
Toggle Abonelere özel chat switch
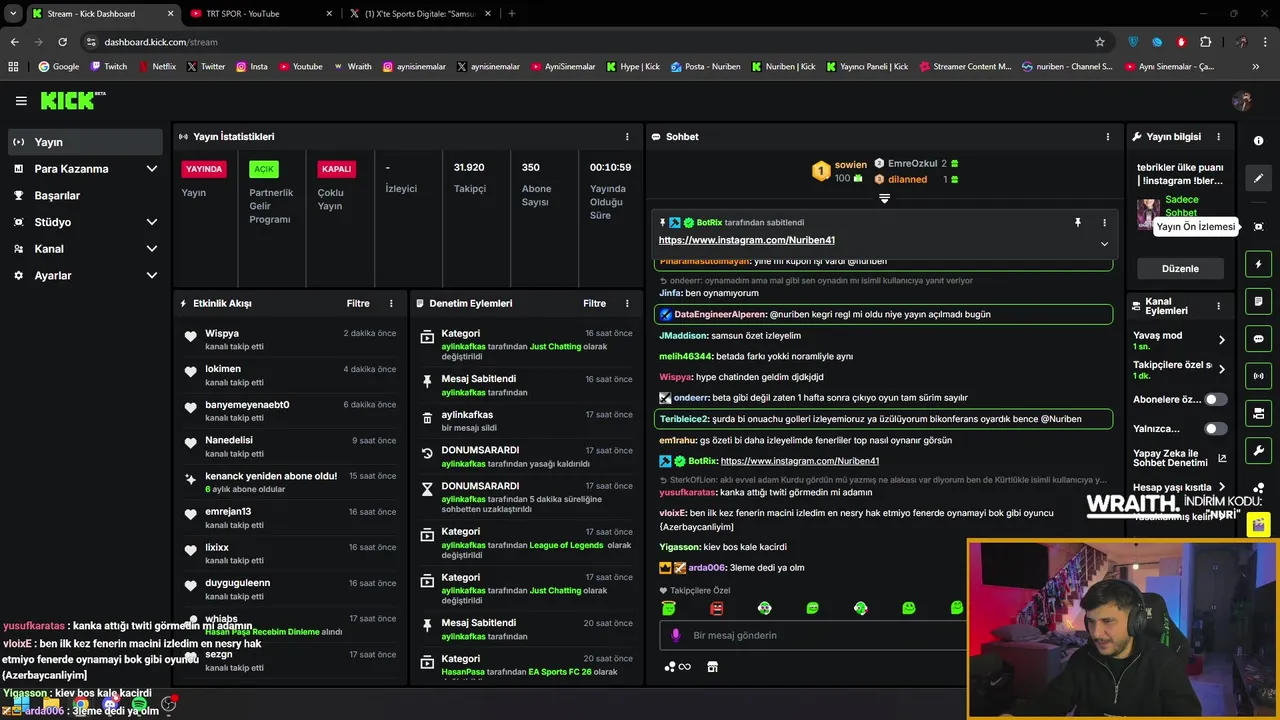coord(1215,400)
